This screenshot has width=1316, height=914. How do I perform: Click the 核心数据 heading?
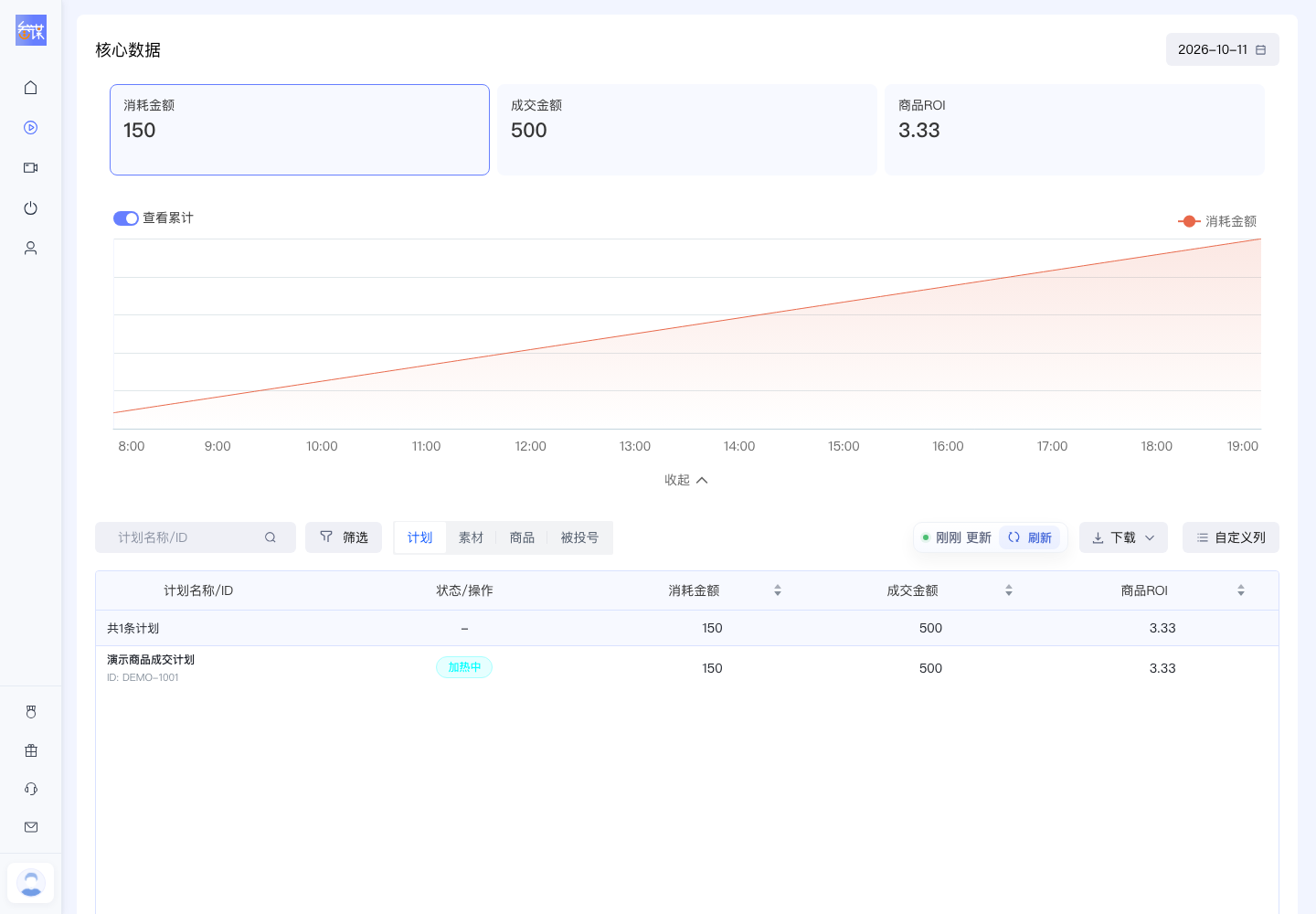(x=128, y=49)
